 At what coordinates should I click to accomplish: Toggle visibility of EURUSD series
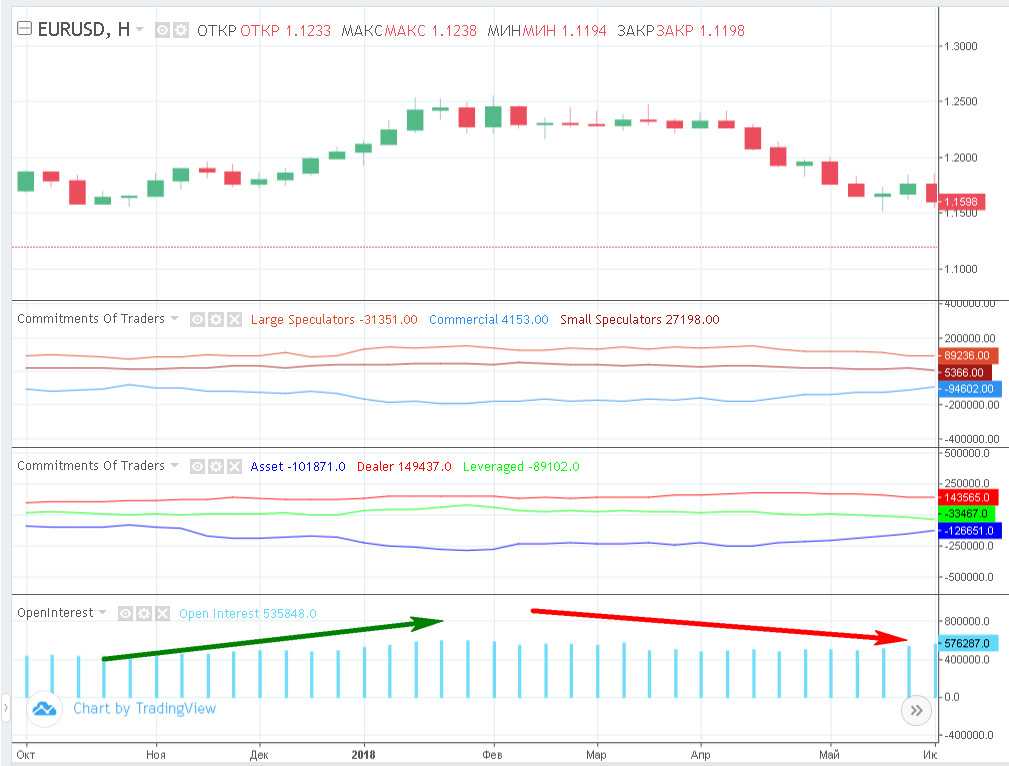pyautogui.click(x=164, y=30)
